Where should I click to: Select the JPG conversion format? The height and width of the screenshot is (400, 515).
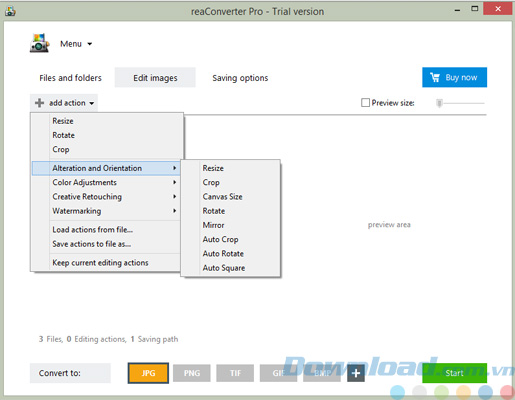[x=148, y=373]
